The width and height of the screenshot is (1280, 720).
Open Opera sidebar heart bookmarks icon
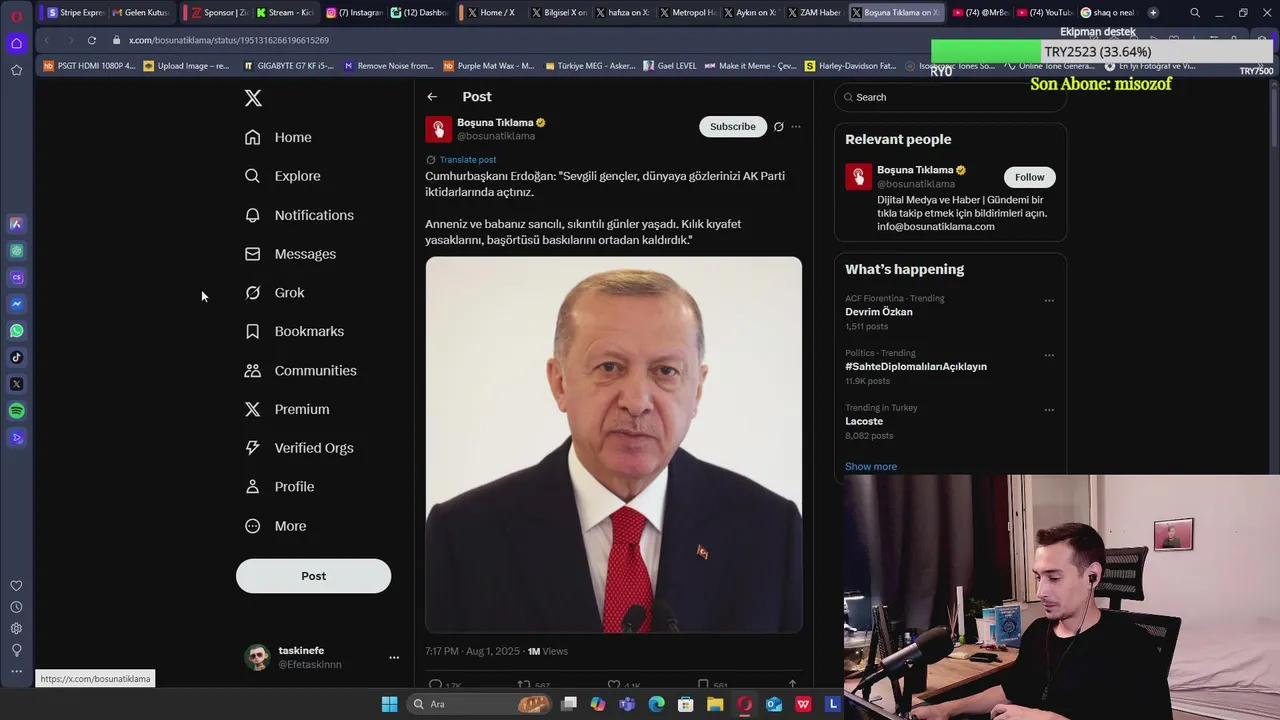[x=16, y=586]
